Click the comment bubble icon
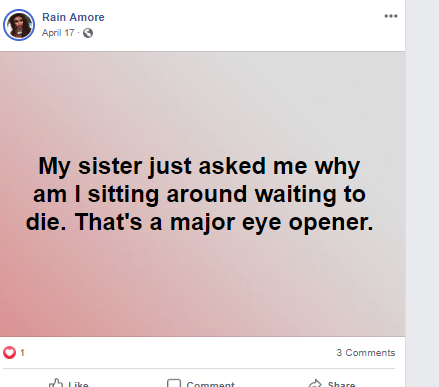The width and height of the screenshot is (439, 387). pos(174,383)
